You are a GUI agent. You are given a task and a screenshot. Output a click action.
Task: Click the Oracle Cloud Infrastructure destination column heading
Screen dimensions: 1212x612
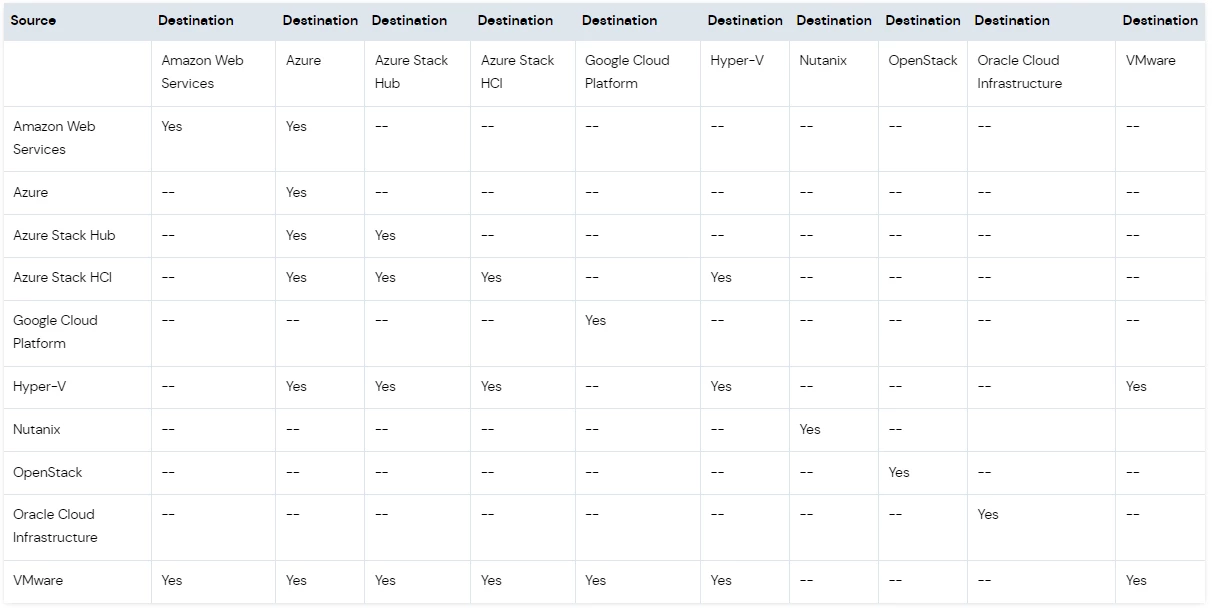pyautogui.click(x=1019, y=72)
